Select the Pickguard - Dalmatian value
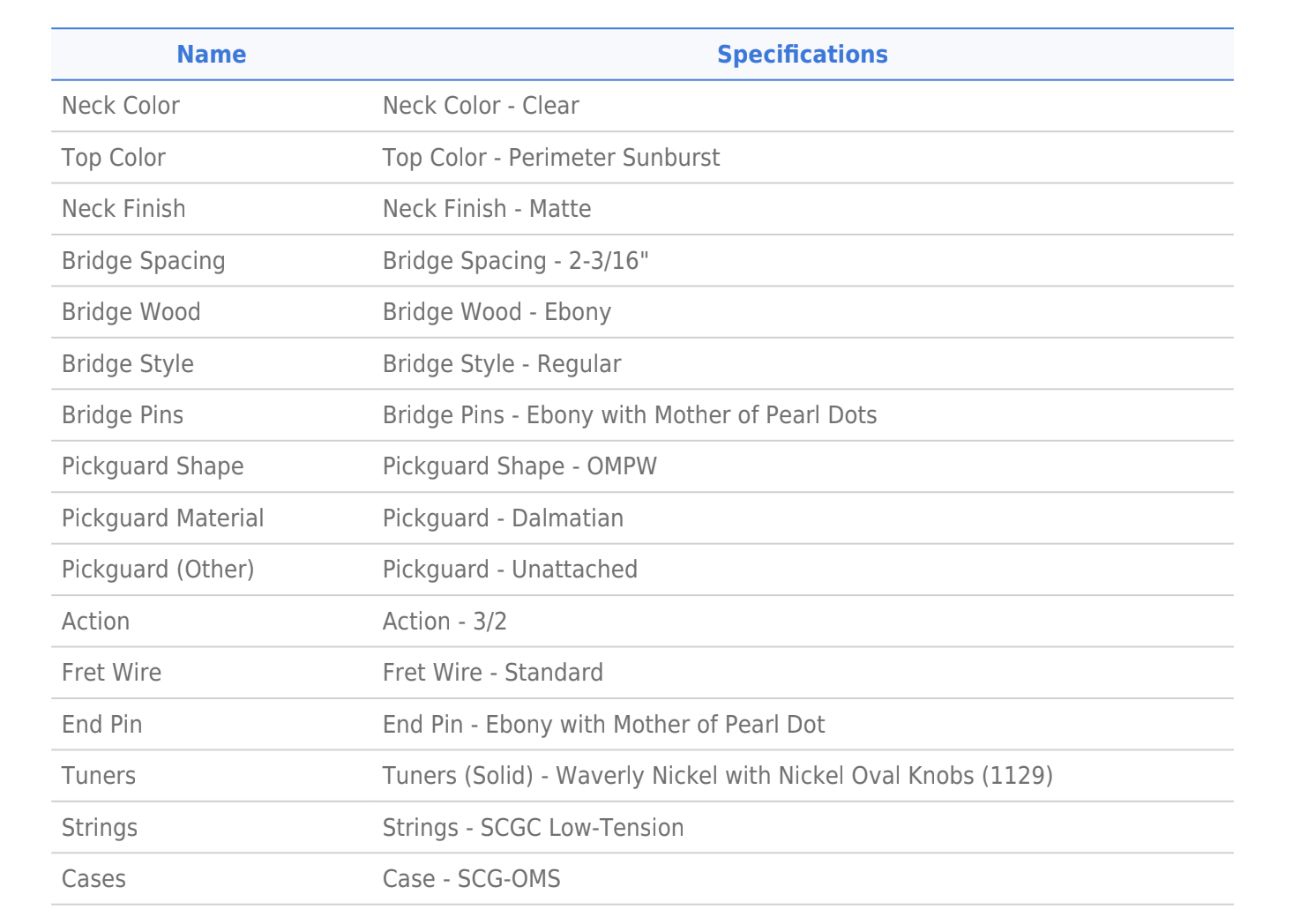This screenshot has height=924, width=1293. click(x=503, y=518)
